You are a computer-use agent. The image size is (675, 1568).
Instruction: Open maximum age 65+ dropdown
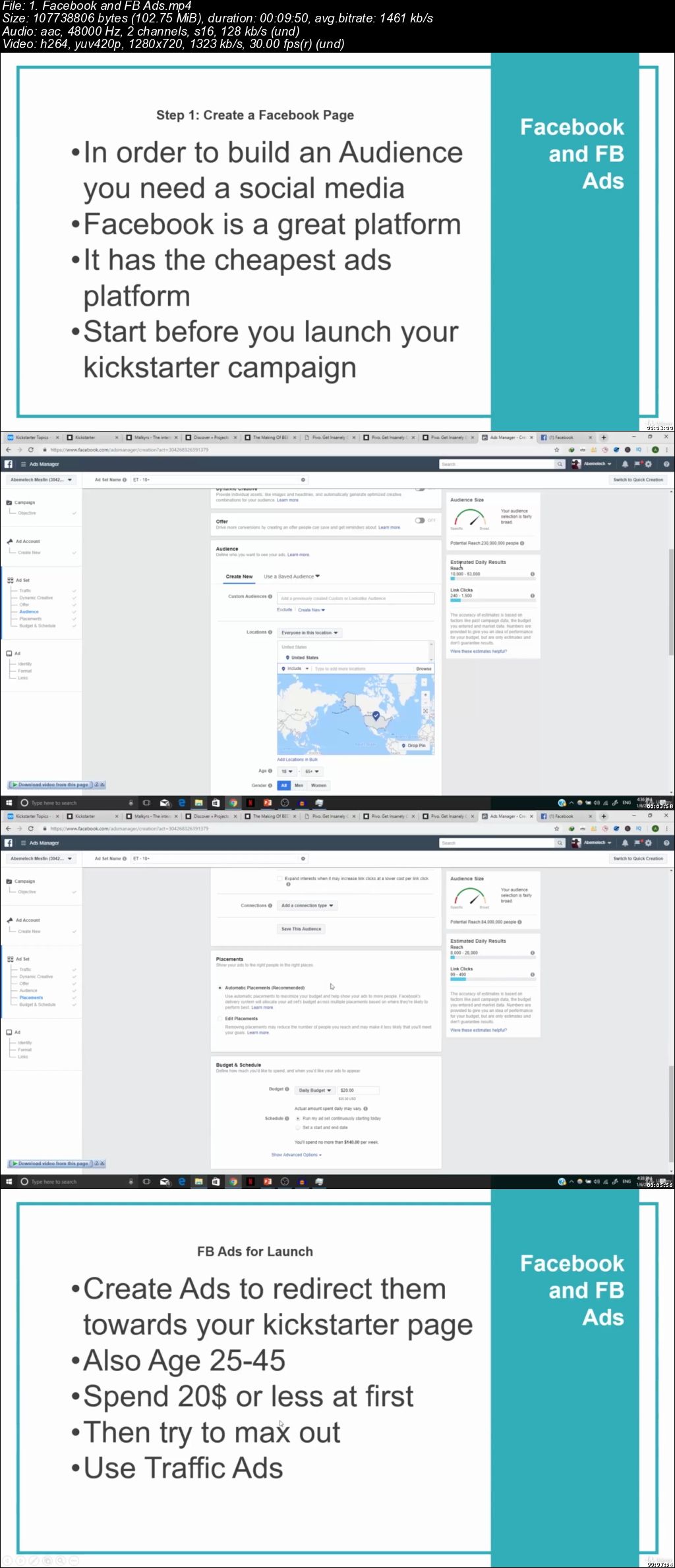point(312,771)
